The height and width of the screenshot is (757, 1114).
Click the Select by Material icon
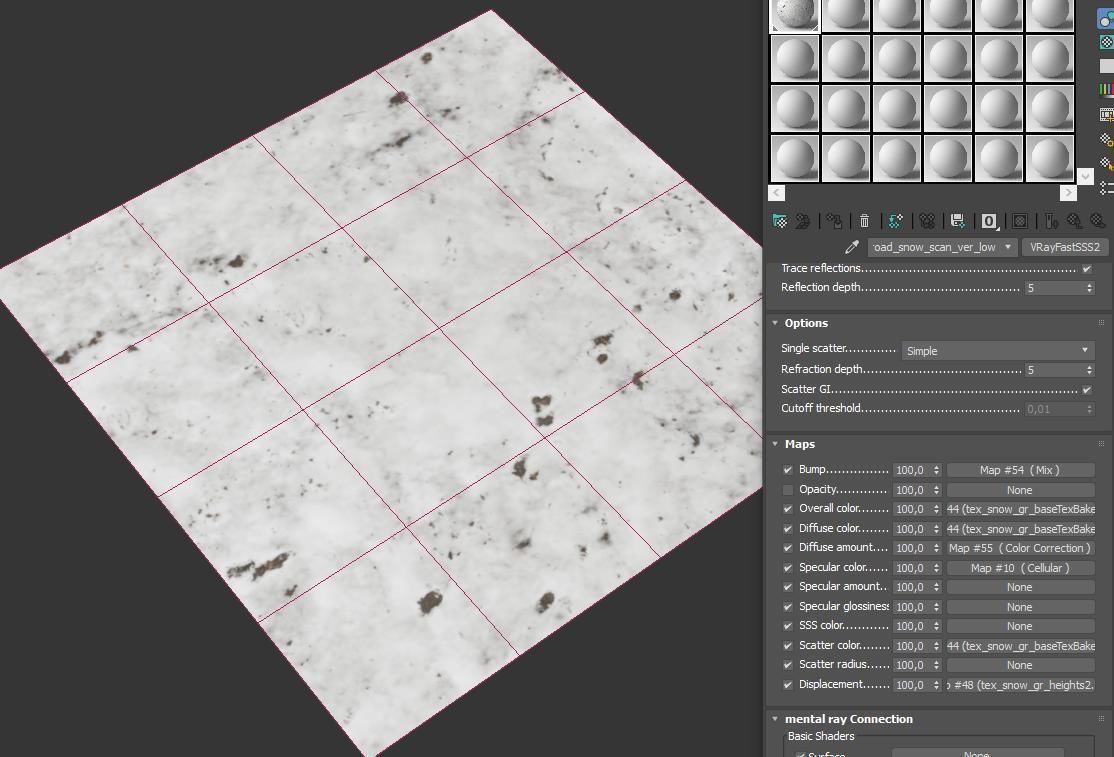(x=1106, y=163)
